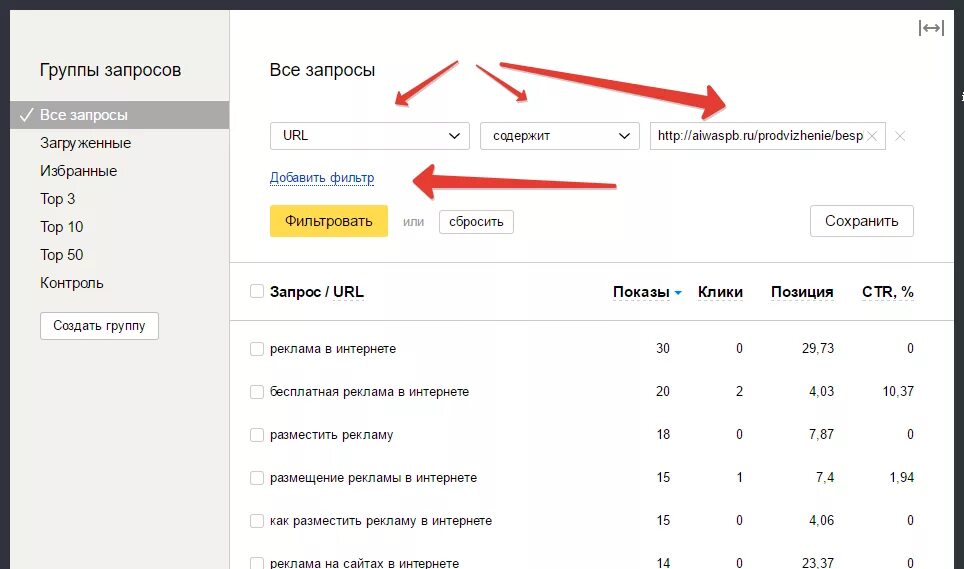This screenshot has width=964, height=569.
Task: Click the expand-width arrows icon
Action: point(930,29)
